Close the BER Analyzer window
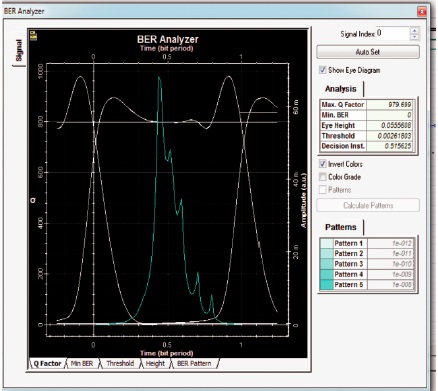Image resolution: width=438 pixels, height=391 pixels. point(421,12)
